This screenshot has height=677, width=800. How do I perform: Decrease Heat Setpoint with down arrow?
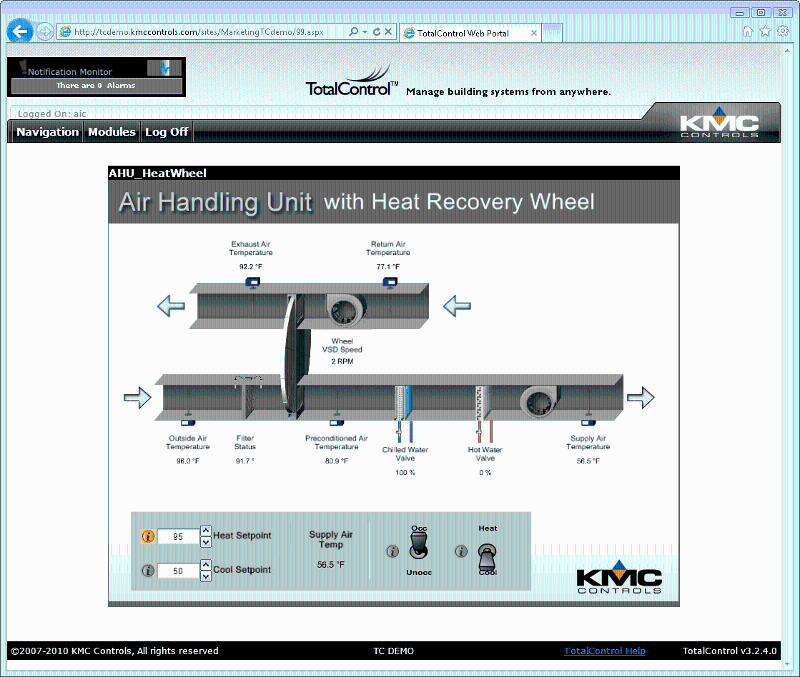206,542
